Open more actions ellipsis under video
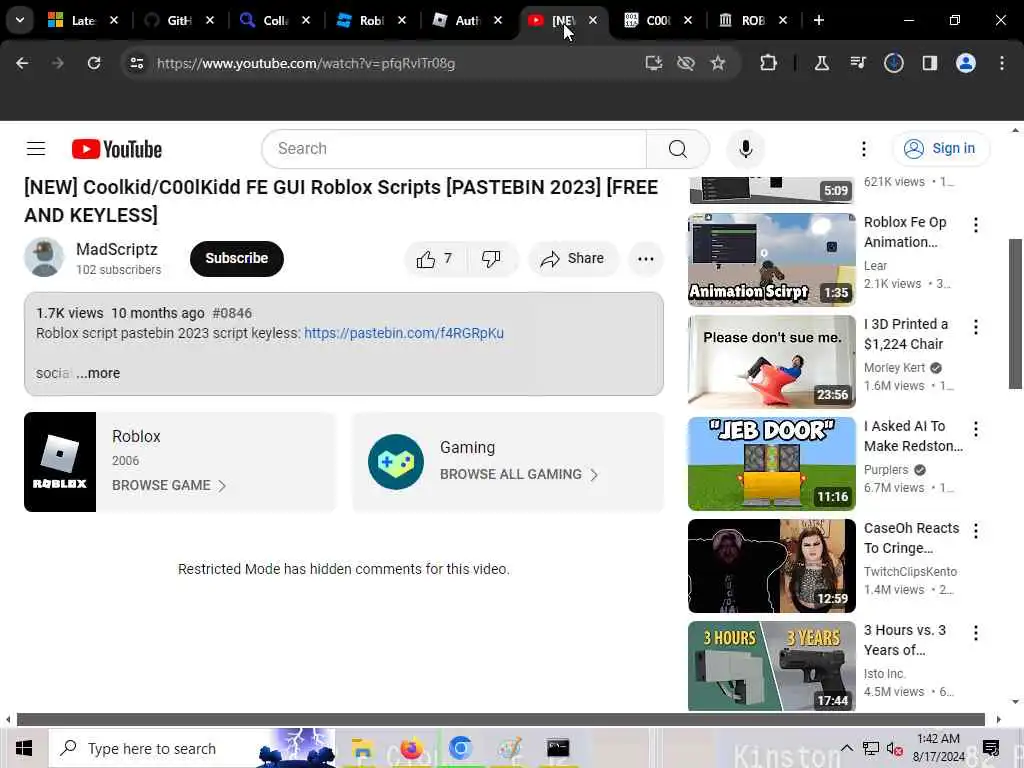This screenshot has height=768, width=1024. (645, 259)
